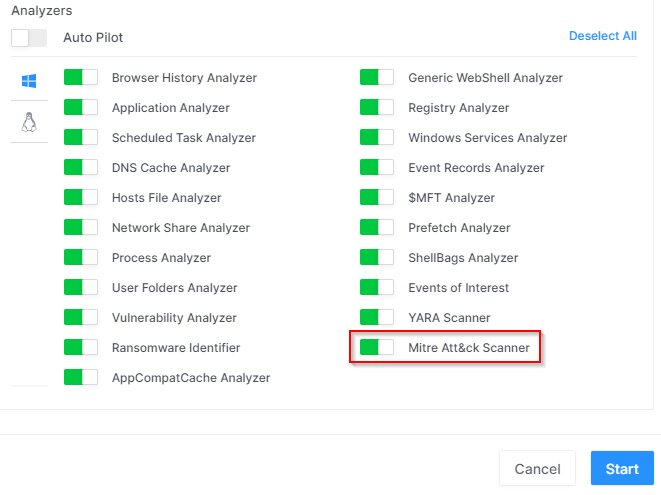Toggle the Generic WebShell Analyzer switch
661x495 pixels.
377,78
